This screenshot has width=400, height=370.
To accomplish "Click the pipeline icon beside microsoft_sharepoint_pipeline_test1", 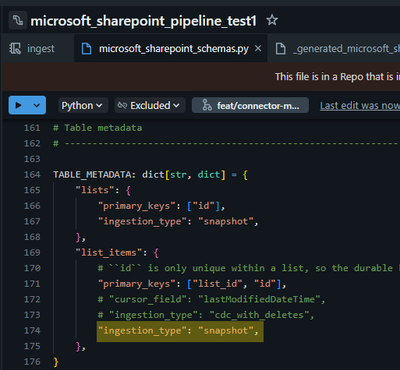I will point(18,21).
